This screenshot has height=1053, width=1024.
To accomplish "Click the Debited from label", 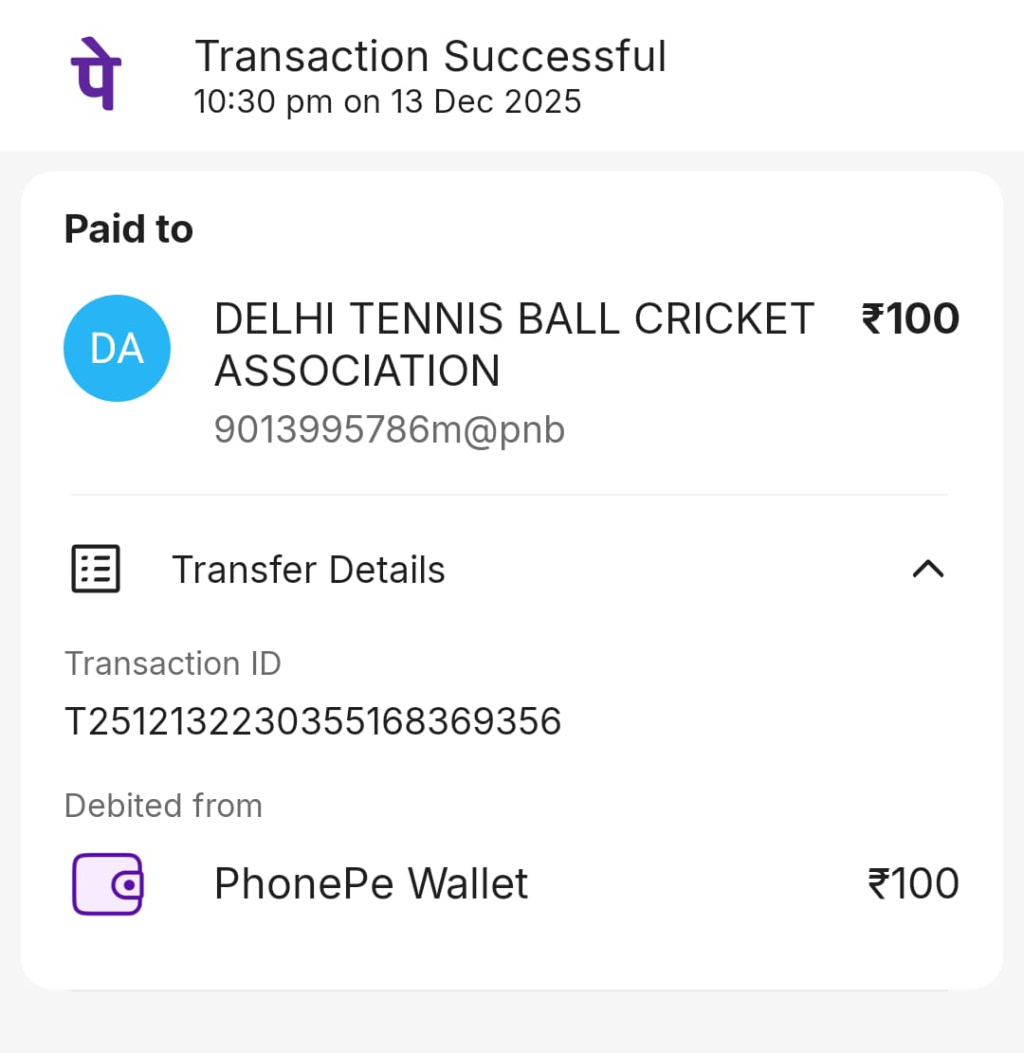I will [163, 805].
